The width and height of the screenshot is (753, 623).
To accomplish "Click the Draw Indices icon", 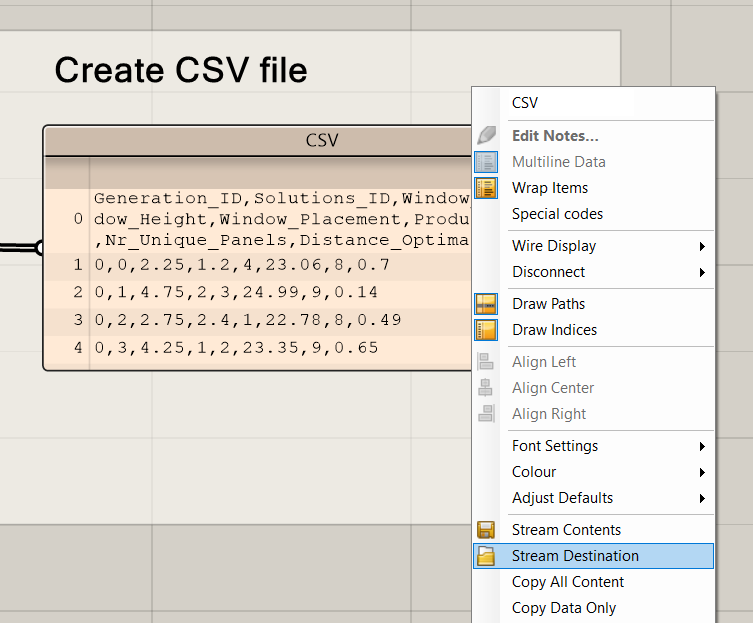I will [x=486, y=330].
